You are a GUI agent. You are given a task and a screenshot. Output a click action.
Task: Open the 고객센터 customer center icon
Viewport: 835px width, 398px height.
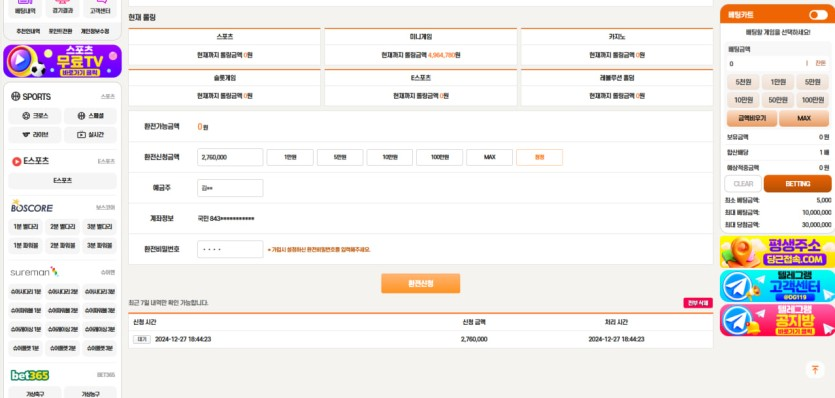click(100, 8)
